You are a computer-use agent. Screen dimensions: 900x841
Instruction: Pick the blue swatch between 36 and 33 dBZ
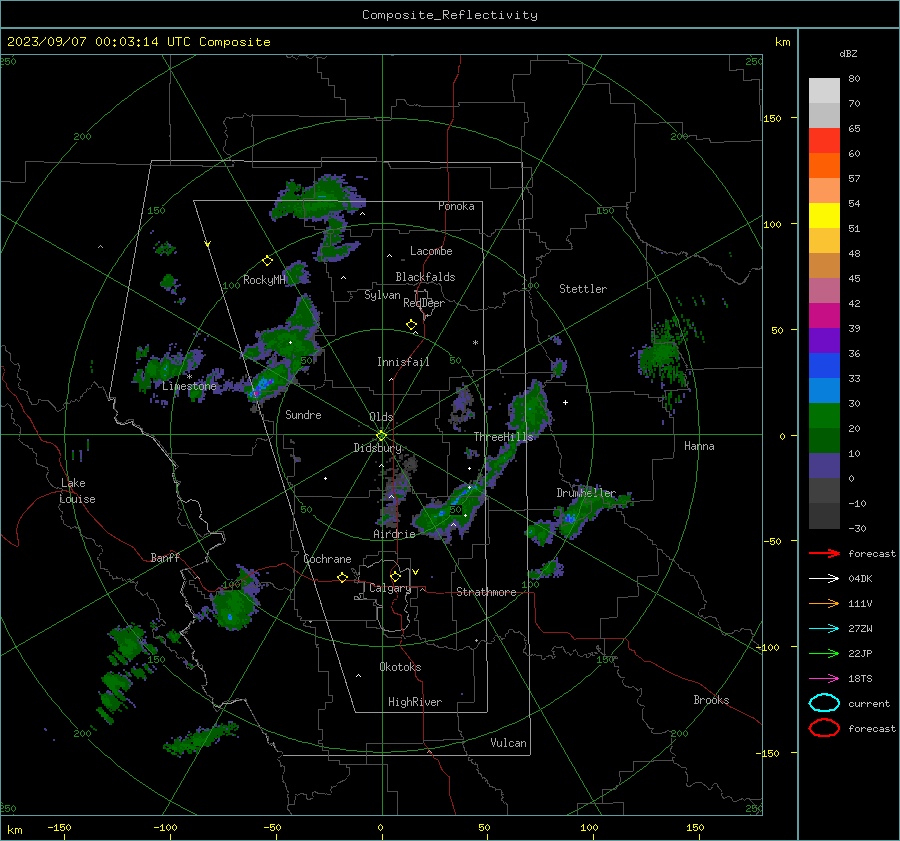pos(824,365)
